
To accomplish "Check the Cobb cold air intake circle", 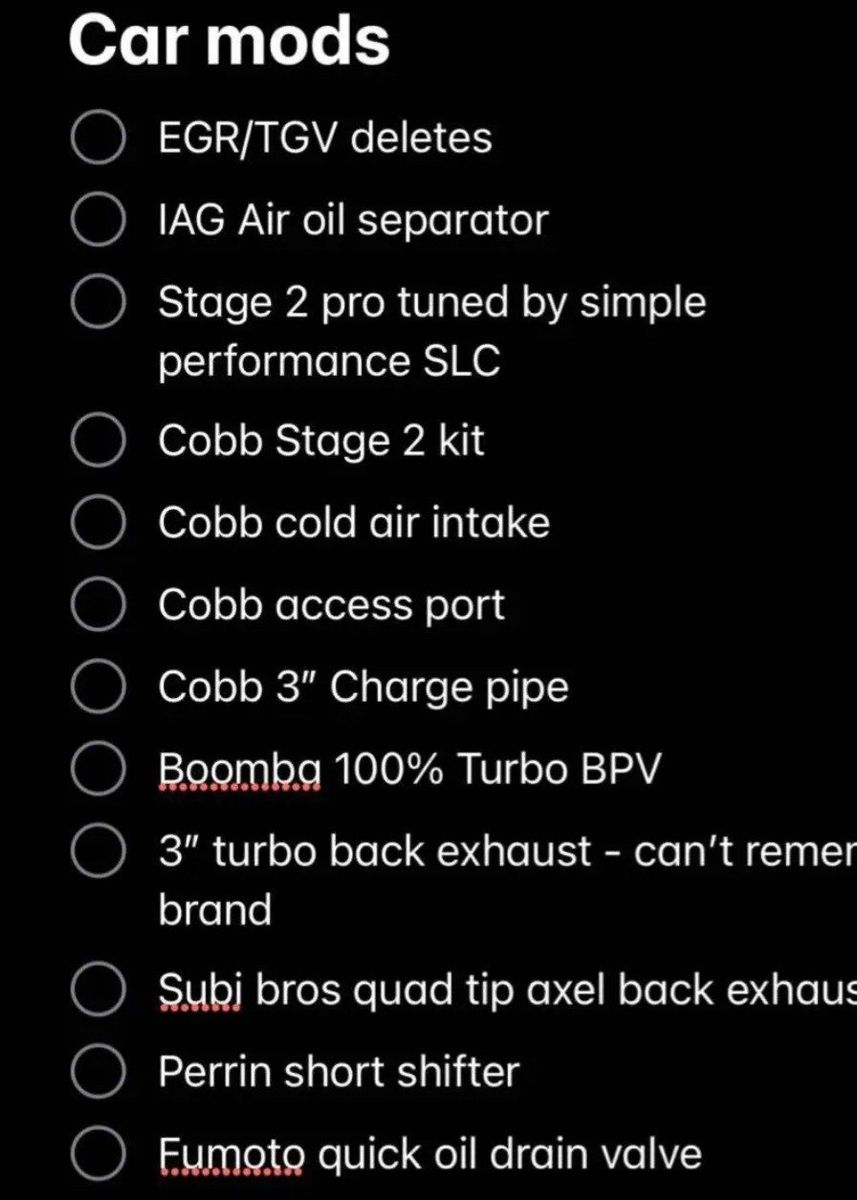I will tap(99, 523).
